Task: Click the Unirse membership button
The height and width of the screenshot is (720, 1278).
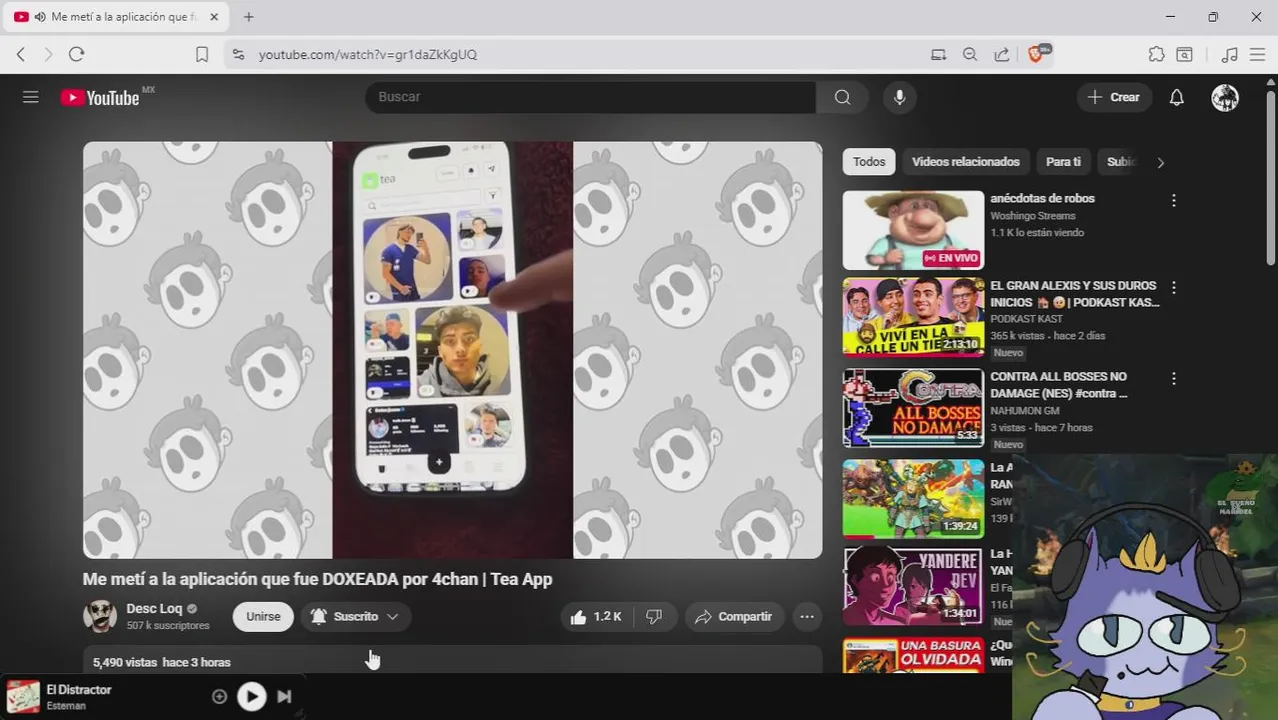Action: (x=263, y=617)
